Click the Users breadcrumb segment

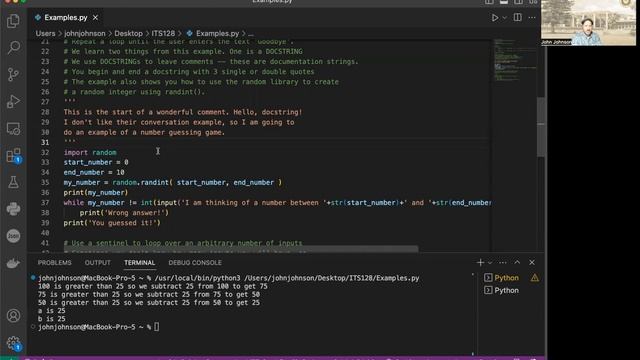pos(45,33)
